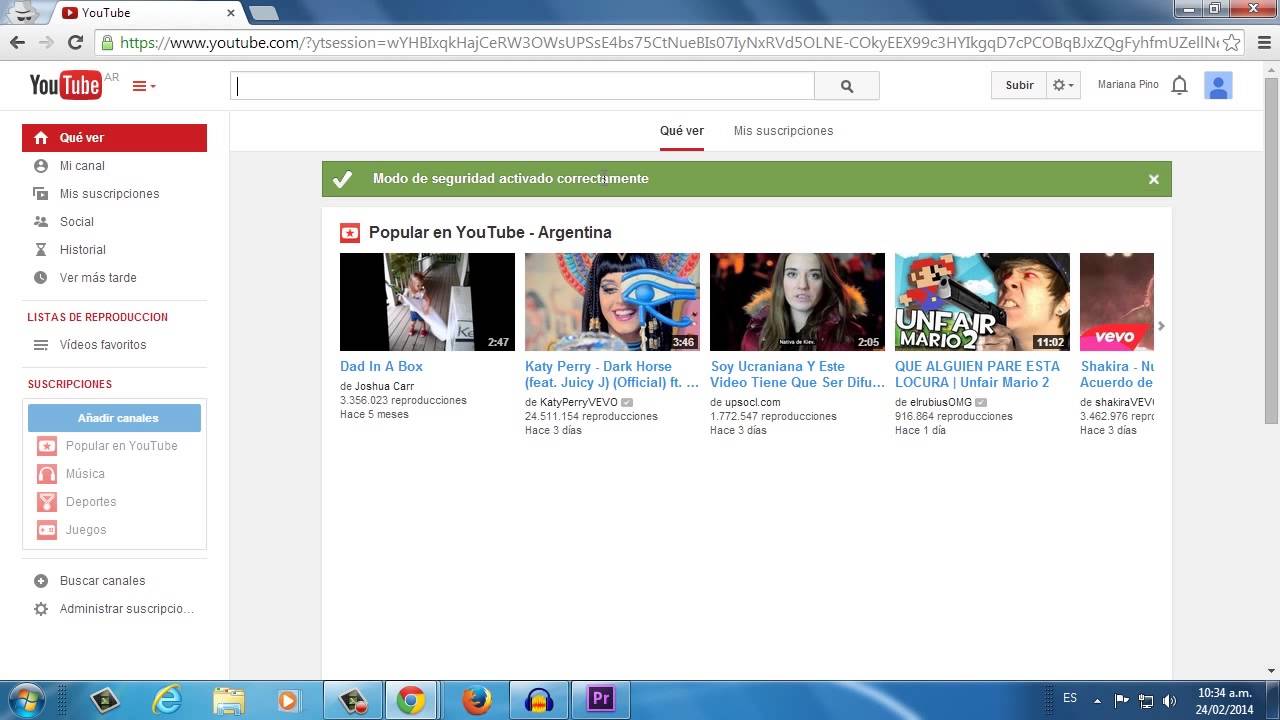Open the Katy Perry Dark Horse thumbnail
Viewport: 1280px width, 720px height.
[612, 302]
